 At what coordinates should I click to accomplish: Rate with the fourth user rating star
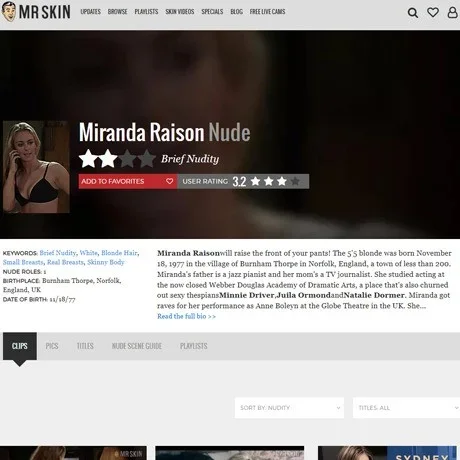click(x=295, y=181)
